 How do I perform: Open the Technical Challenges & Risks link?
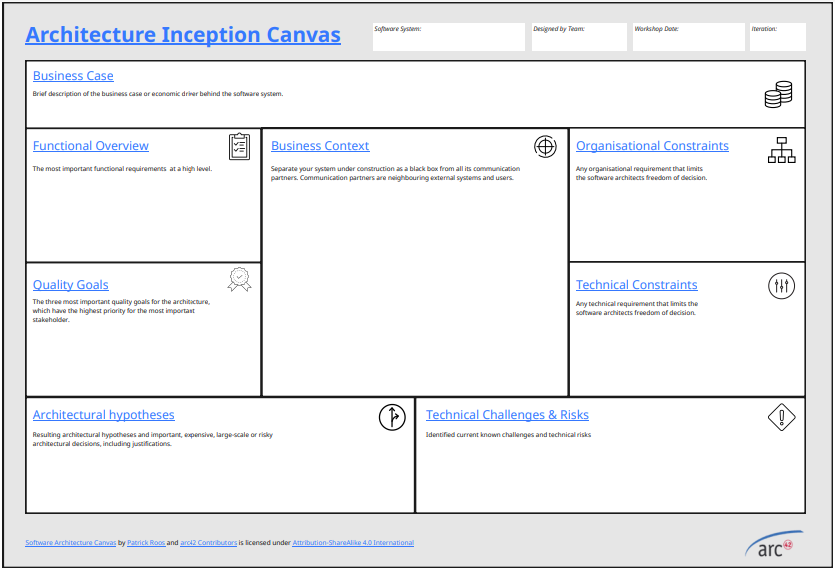(507, 414)
